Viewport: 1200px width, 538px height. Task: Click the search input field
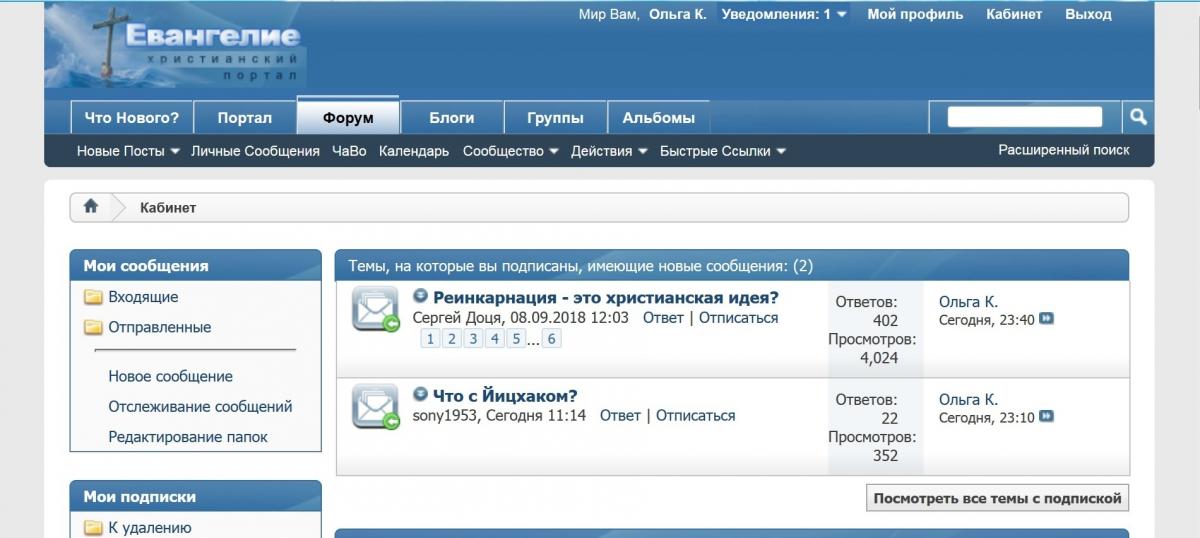tap(1024, 117)
